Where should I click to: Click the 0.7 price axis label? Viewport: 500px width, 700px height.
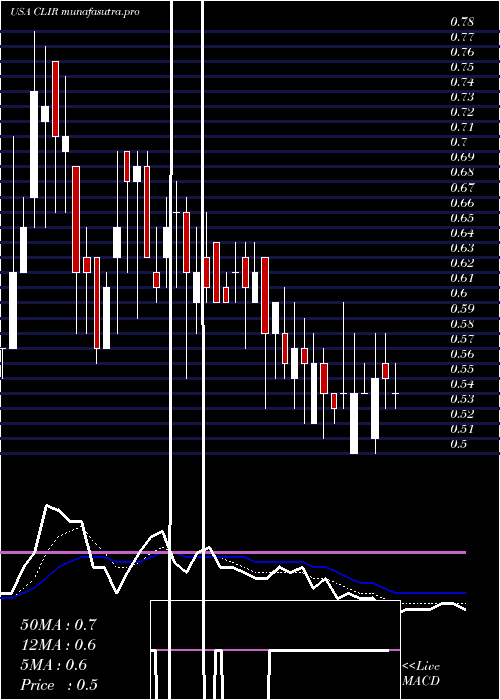coord(458,143)
